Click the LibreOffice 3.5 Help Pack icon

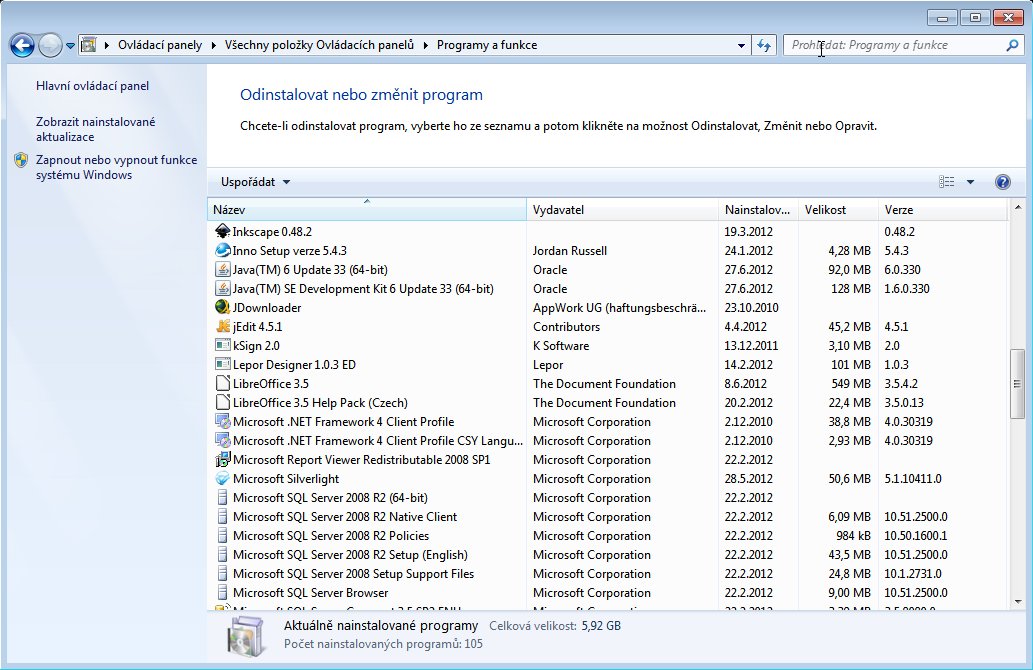click(x=223, y=403)
